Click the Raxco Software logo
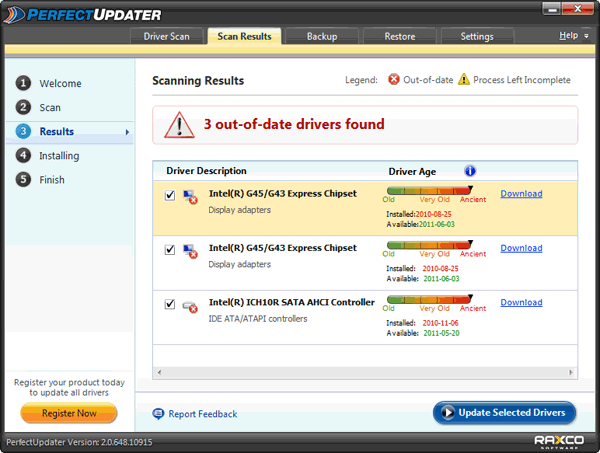 tap(559, 442)
